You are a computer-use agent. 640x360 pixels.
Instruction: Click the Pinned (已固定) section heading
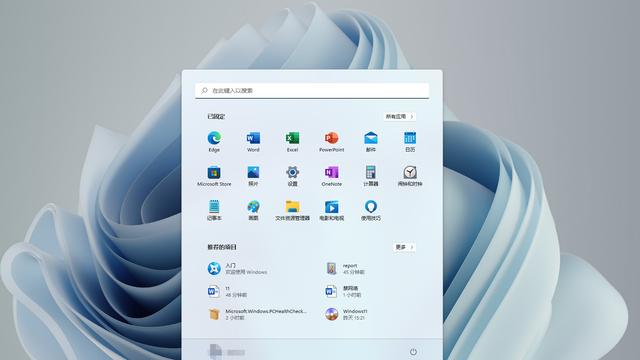pyautogui.click(x=216, y=116)
